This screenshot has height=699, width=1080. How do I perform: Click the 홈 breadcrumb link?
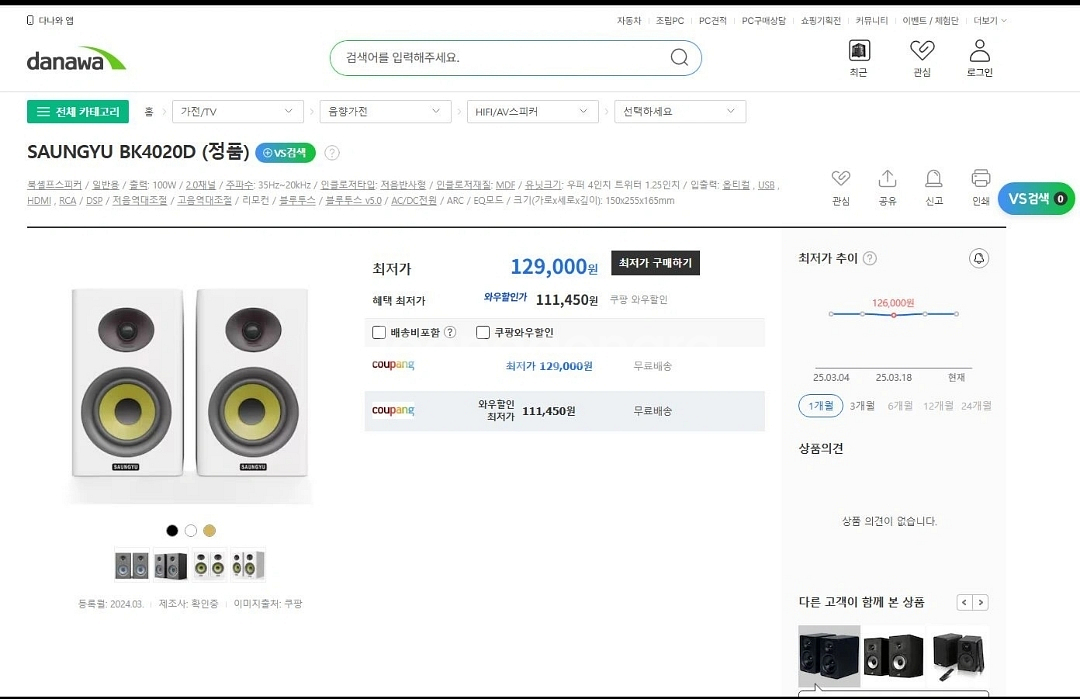tap(149, 112)
